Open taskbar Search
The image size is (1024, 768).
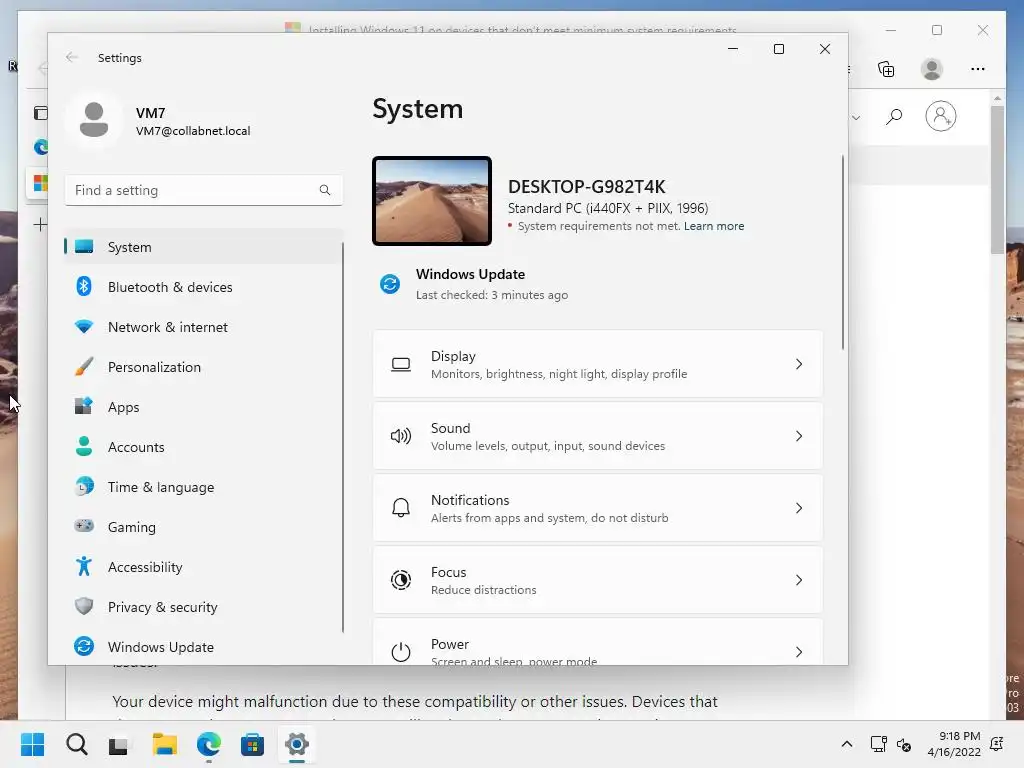coord(77,744)
